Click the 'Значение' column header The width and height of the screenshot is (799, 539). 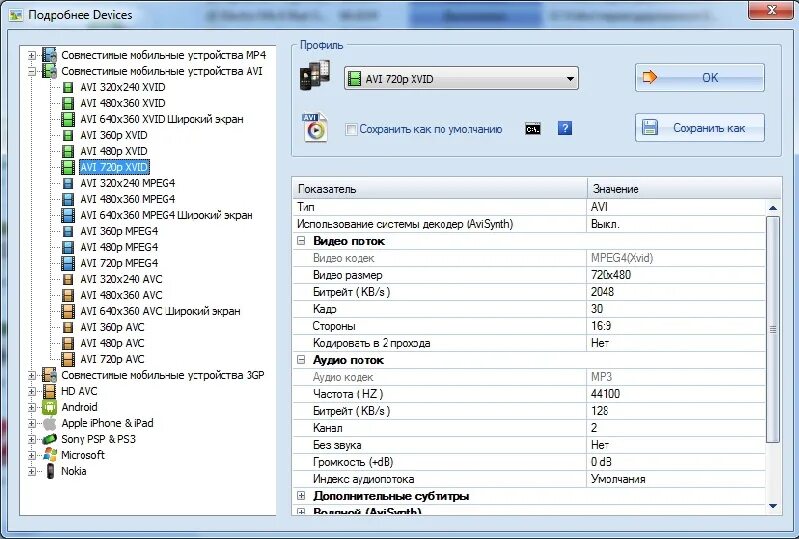click(684, 188)
